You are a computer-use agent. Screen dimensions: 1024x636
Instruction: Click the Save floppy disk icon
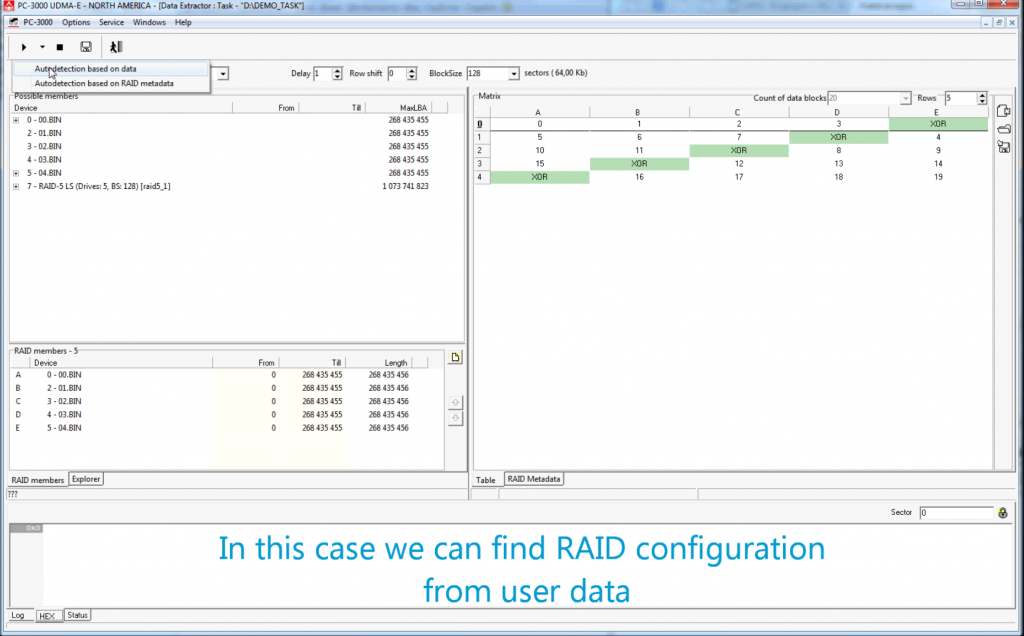tap(86, 46)
